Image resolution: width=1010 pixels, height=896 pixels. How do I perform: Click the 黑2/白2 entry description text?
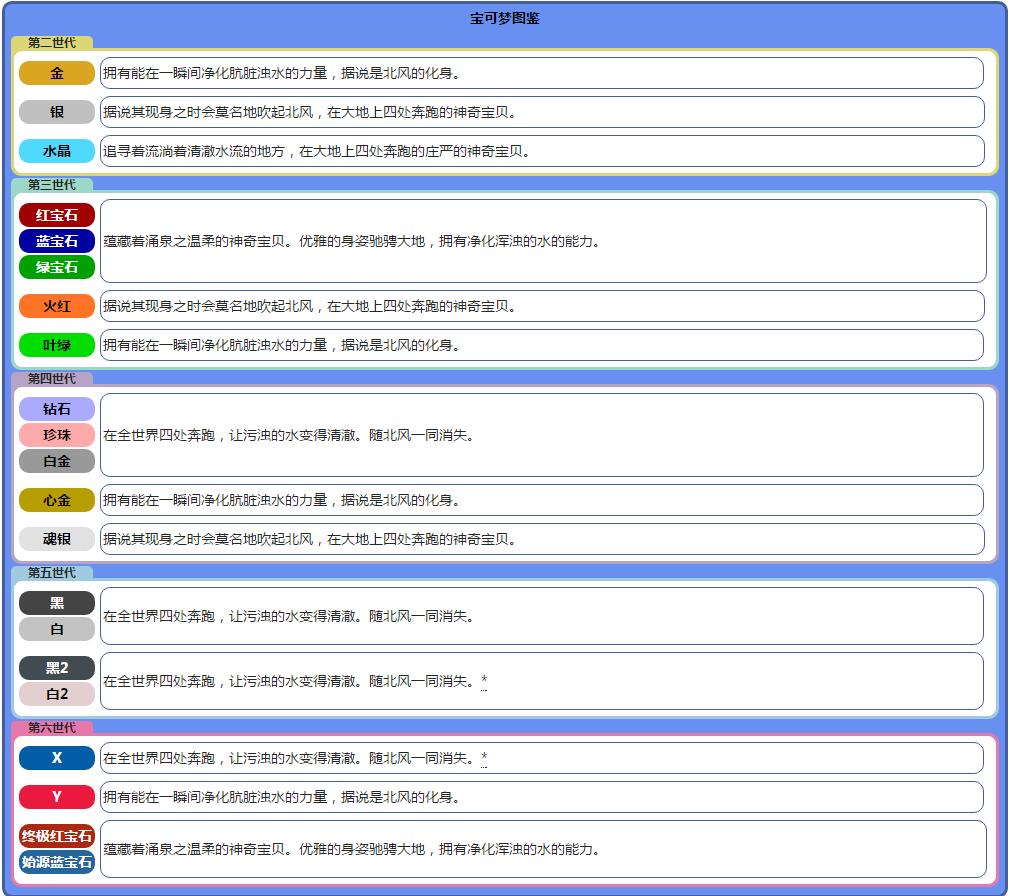(x=288, y=681)
